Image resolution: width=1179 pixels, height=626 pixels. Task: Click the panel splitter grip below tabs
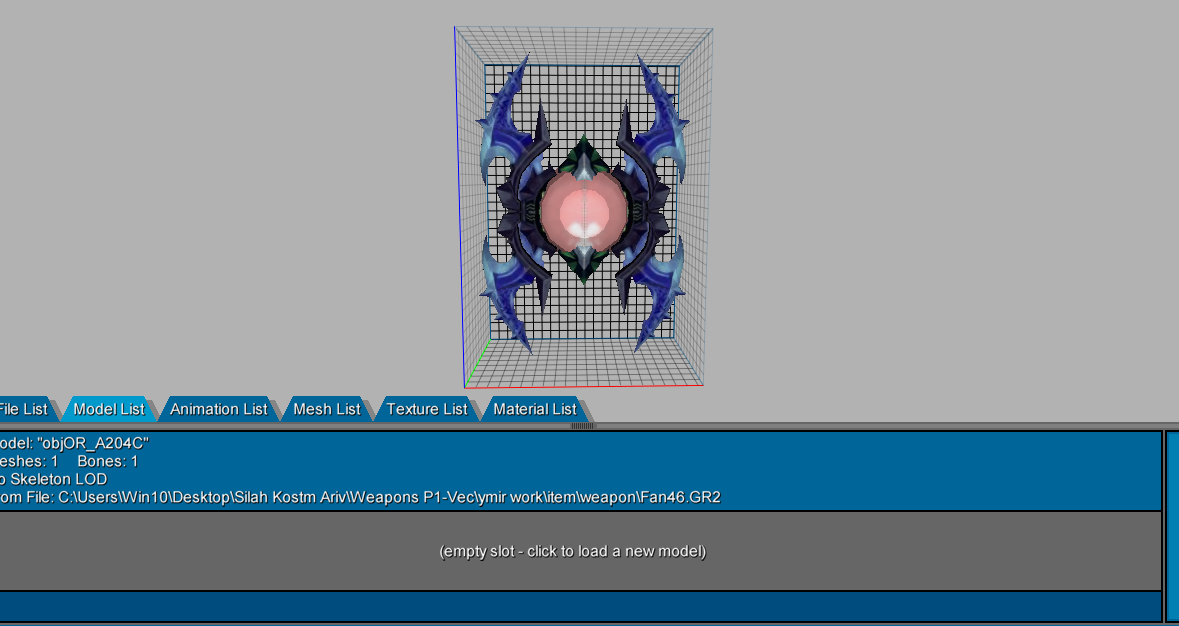583,426
